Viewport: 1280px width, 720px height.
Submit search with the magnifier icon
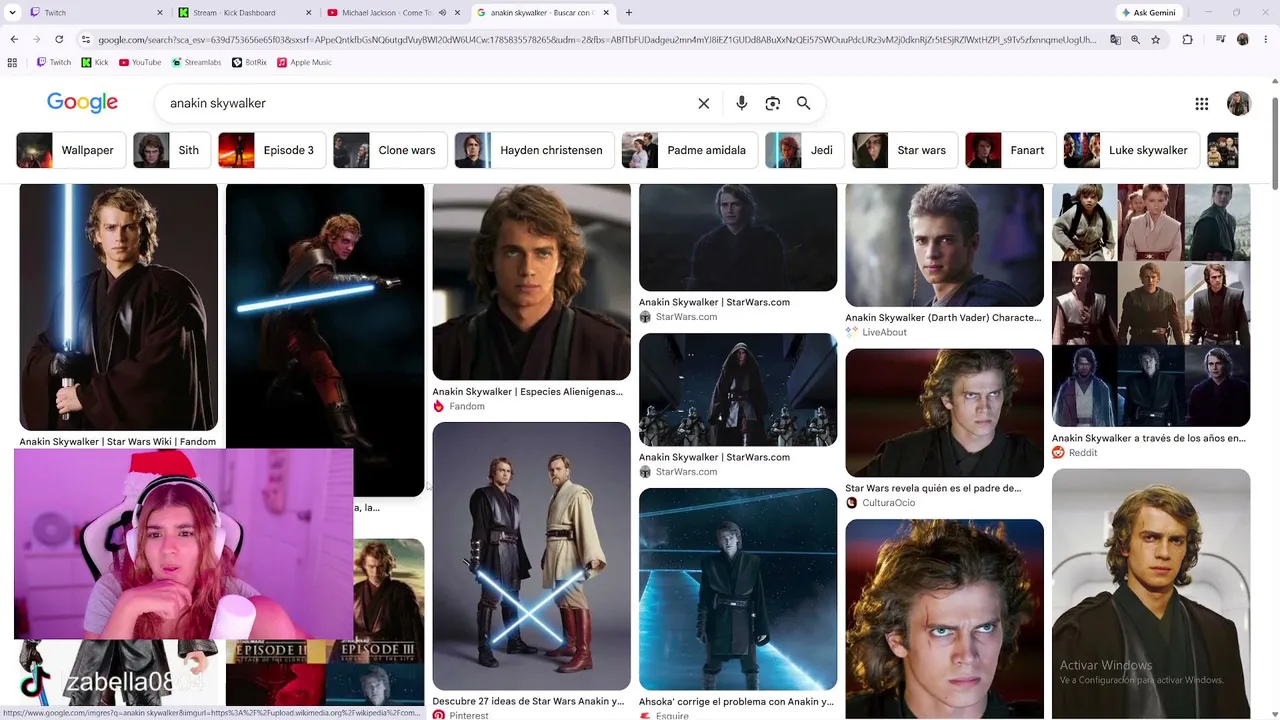click(x=803, y=103)
